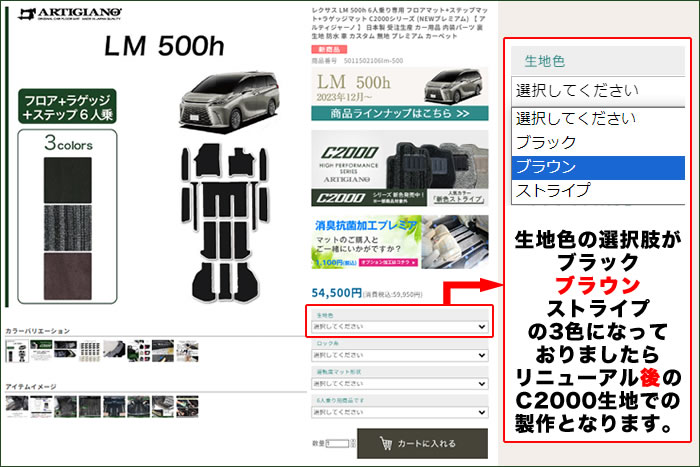Click the アイテムイメージ section heading
Viewport: 700px width, 467px height.
[31, 387]
